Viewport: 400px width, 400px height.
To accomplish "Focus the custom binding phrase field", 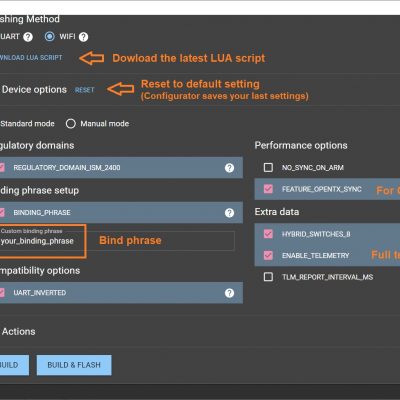I will pyautogui.click(x=117, y=241).
